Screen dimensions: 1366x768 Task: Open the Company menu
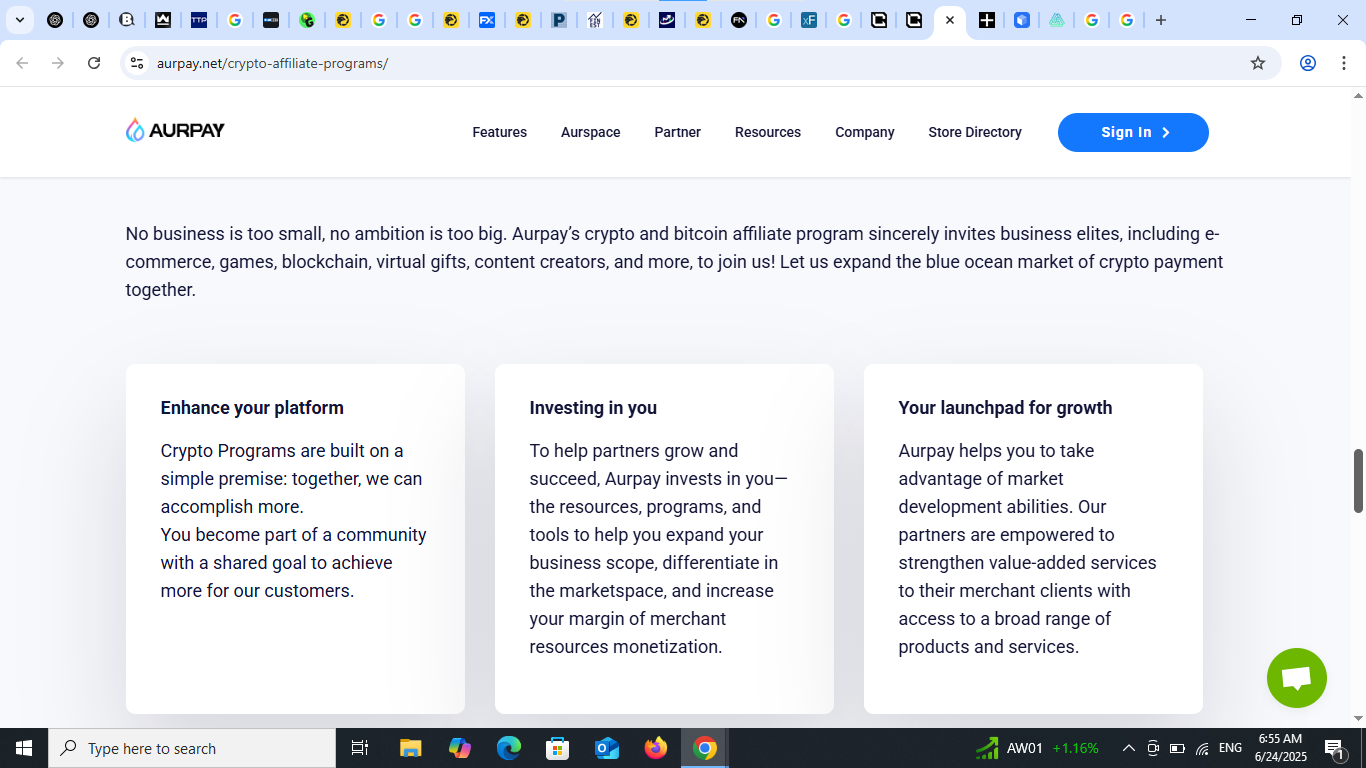point(865,132)
